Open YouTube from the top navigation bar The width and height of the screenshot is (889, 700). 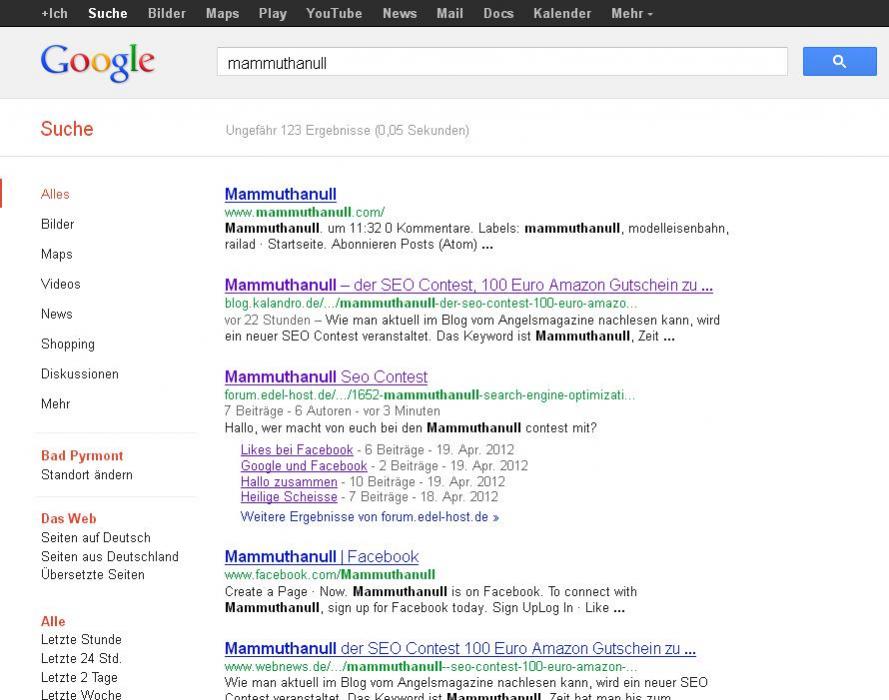[334, 13]
